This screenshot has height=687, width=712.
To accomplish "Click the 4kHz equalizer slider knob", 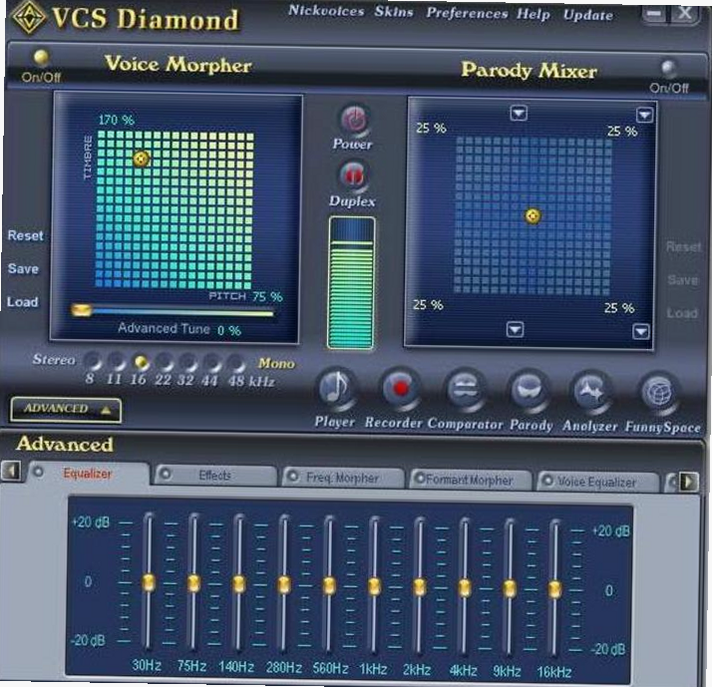I will click(464, 588).
